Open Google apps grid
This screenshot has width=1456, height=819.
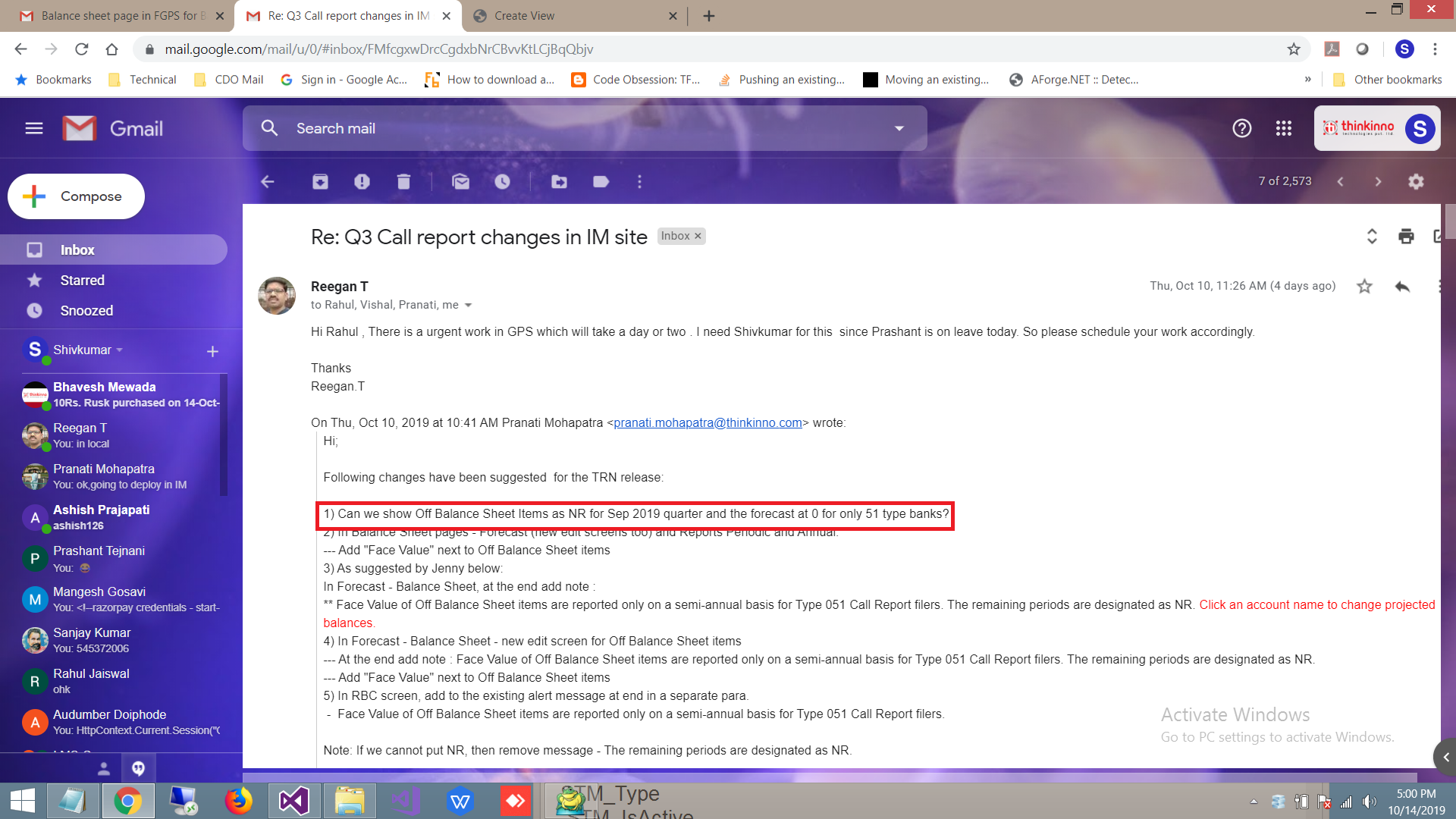click(x=1283, y=128)
